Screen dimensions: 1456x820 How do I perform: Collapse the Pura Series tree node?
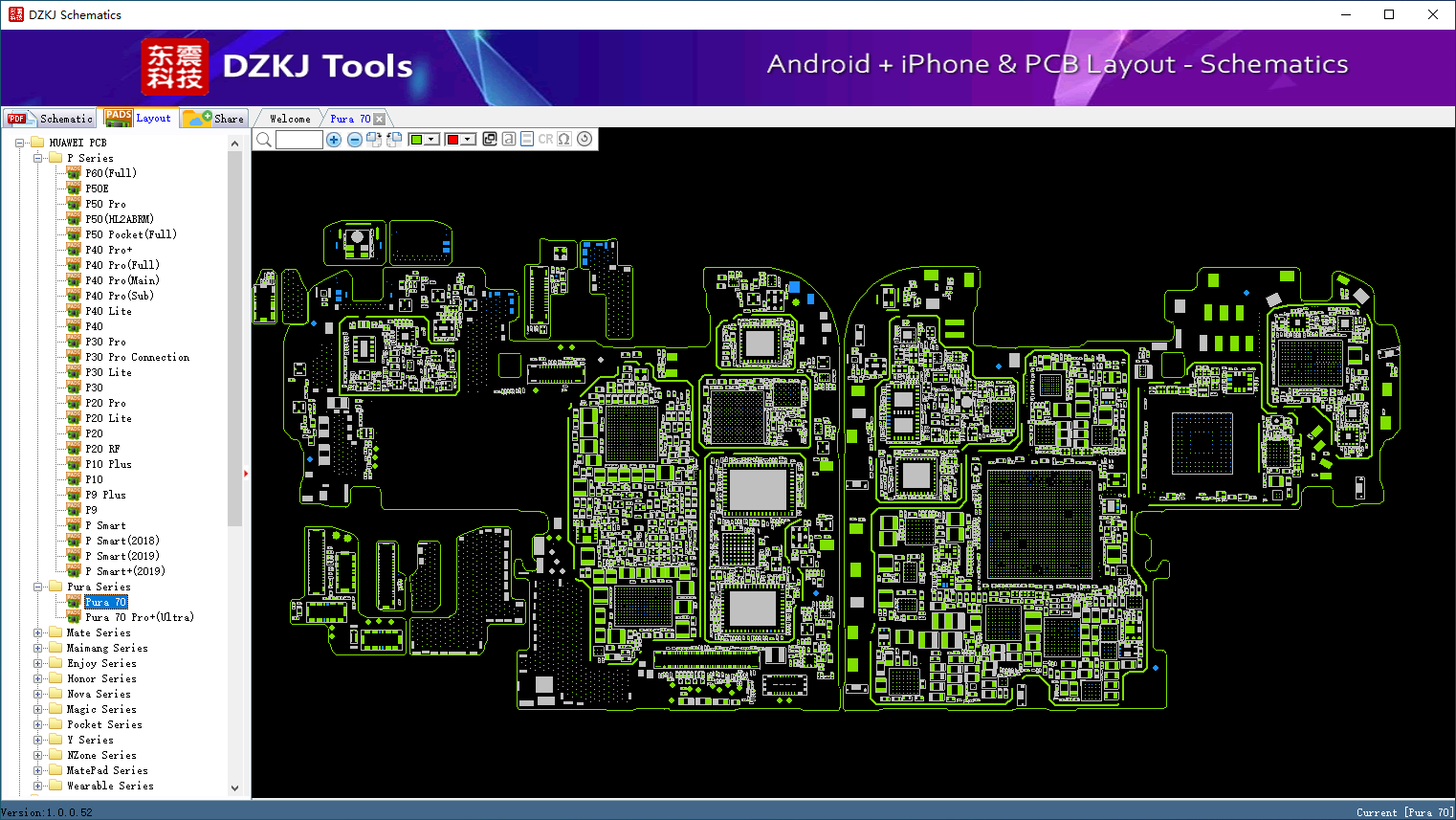tap(37, 587)
